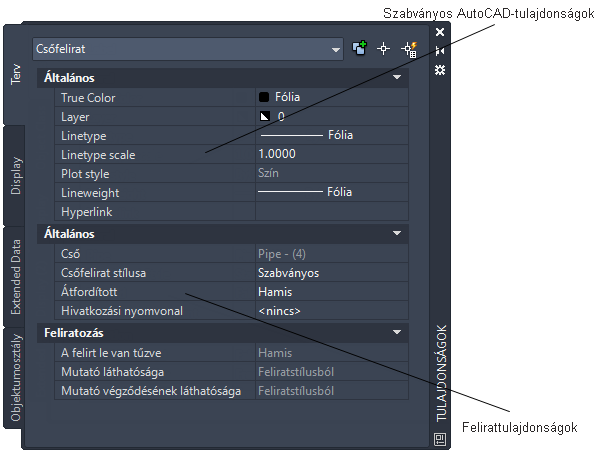Click the Mutató láthatósága label
The width and height of the screenshot is (600, 451).
pos(112,372)
